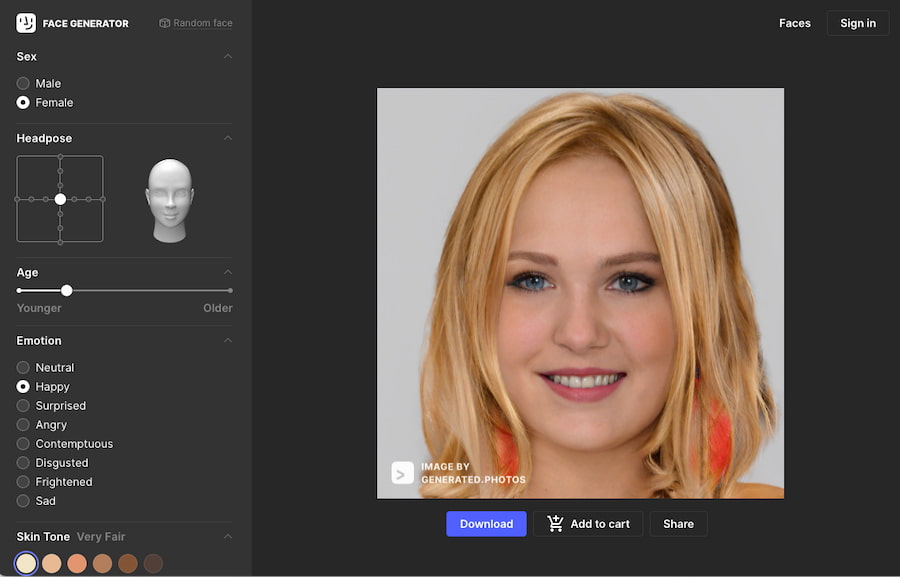The width and height of the screenshot is (900, 577).
Task: Click the shopping cart icon
Action: coord(556,524)
